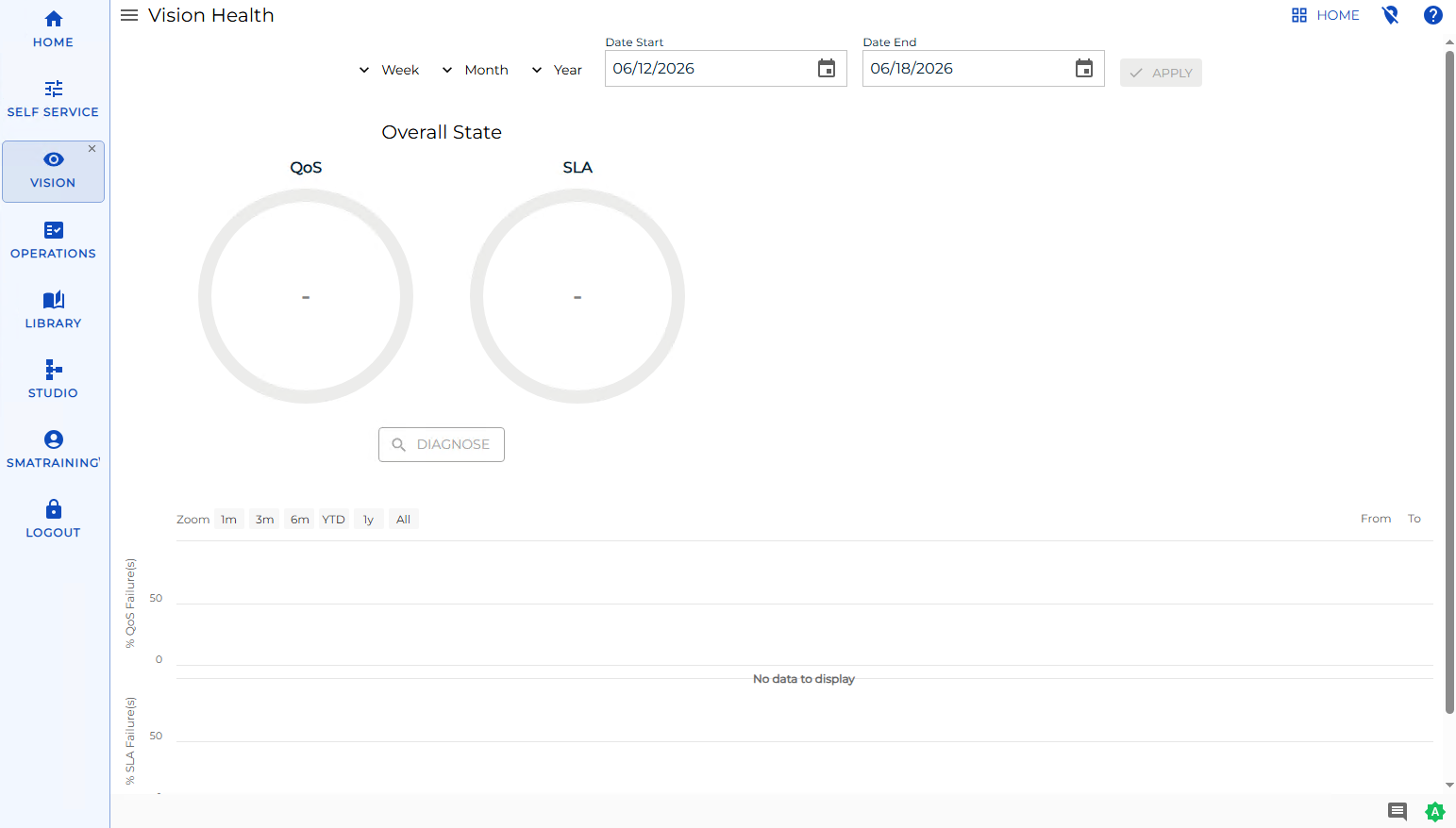
Task: Select the Vision eye icon
Action: (x=54, y=159)
